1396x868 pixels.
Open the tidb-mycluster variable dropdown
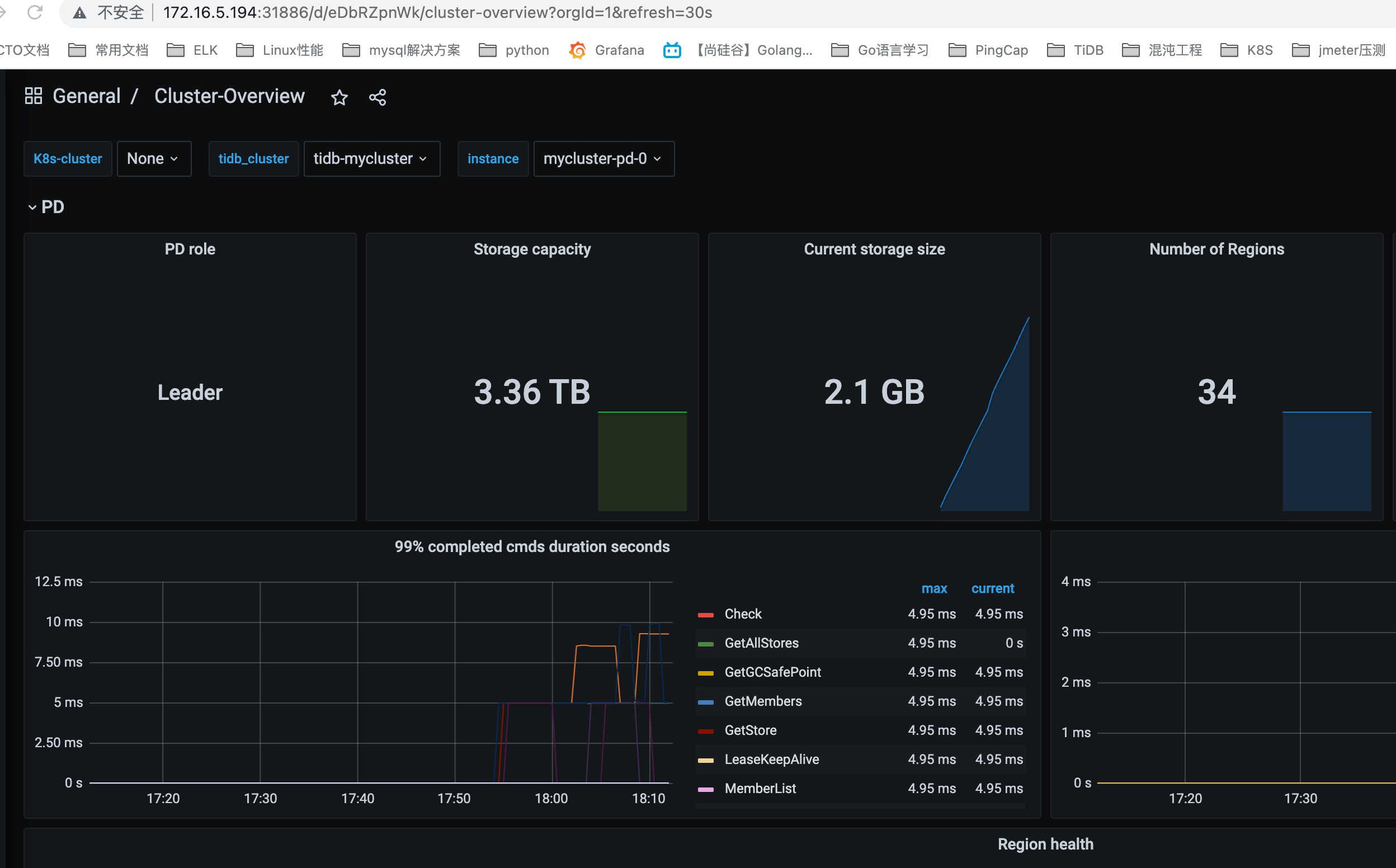pyautogui.click(x=371, y=158)
